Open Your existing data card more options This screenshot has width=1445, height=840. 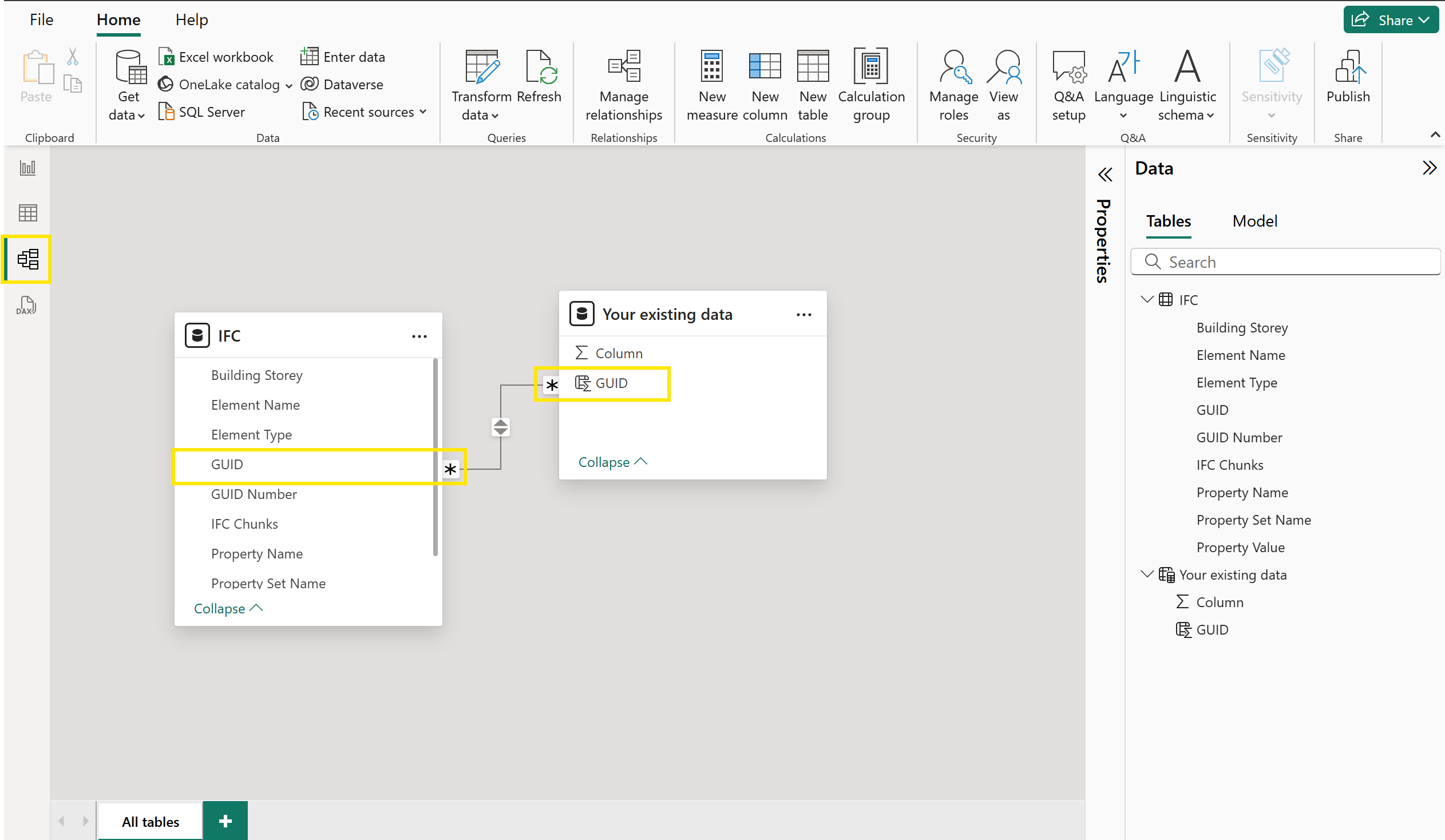[804, 315]
